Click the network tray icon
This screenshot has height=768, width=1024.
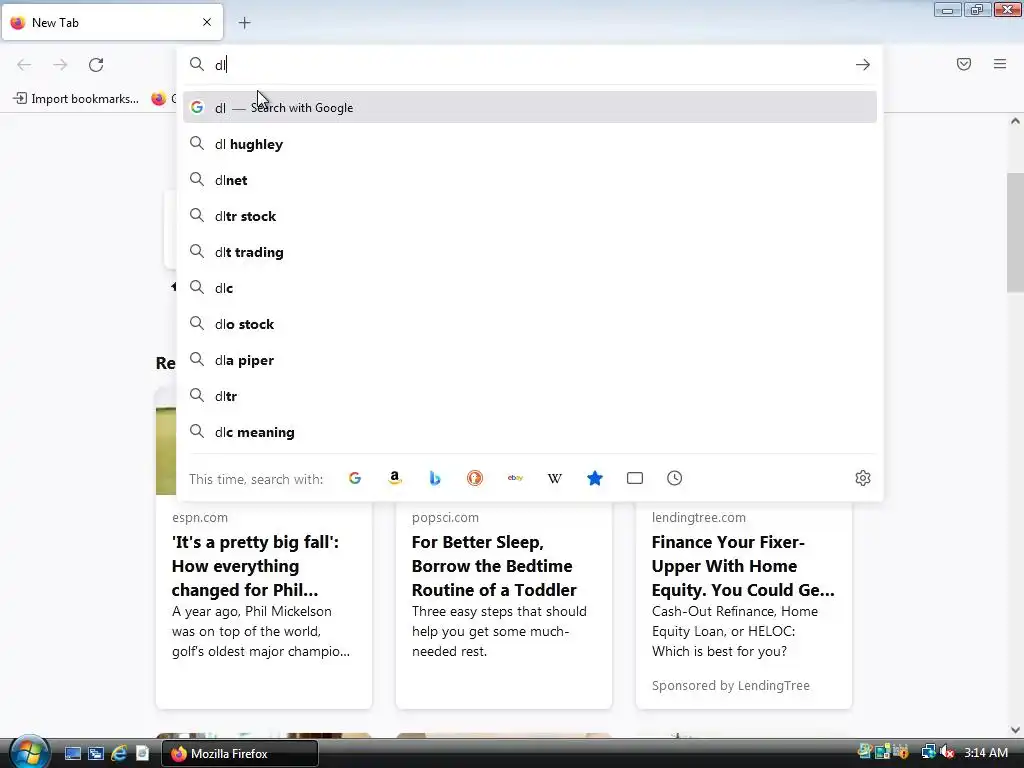coord(928,752)
